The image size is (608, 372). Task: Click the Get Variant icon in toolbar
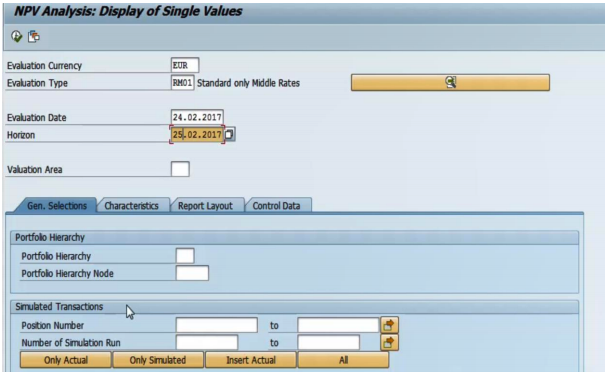pos(34,36)
